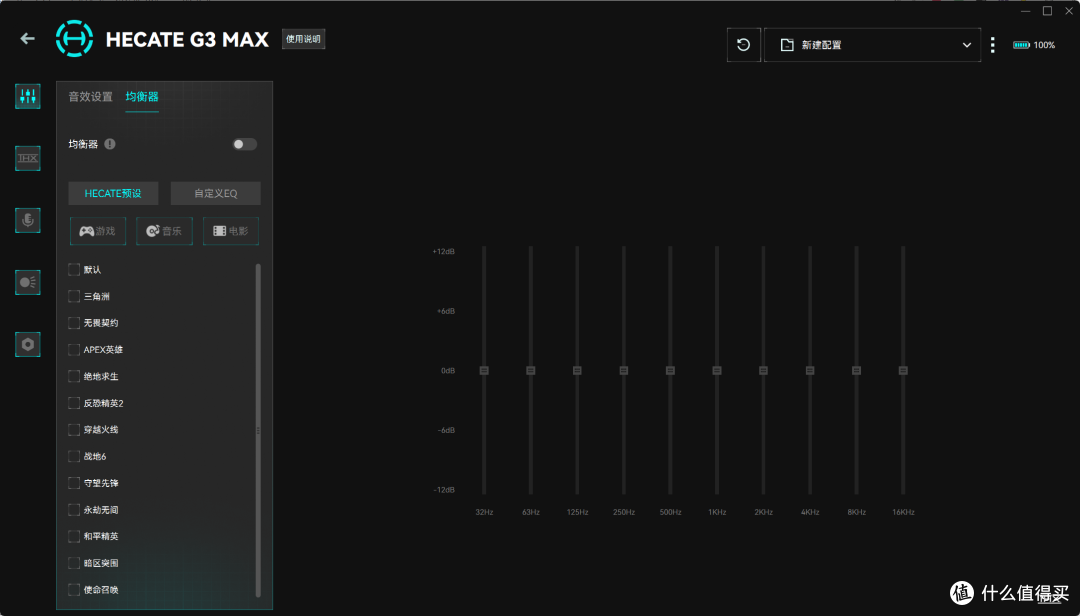Click the preset list vertical scrollbar
The image size is (1080, 616).
(258, 430)
